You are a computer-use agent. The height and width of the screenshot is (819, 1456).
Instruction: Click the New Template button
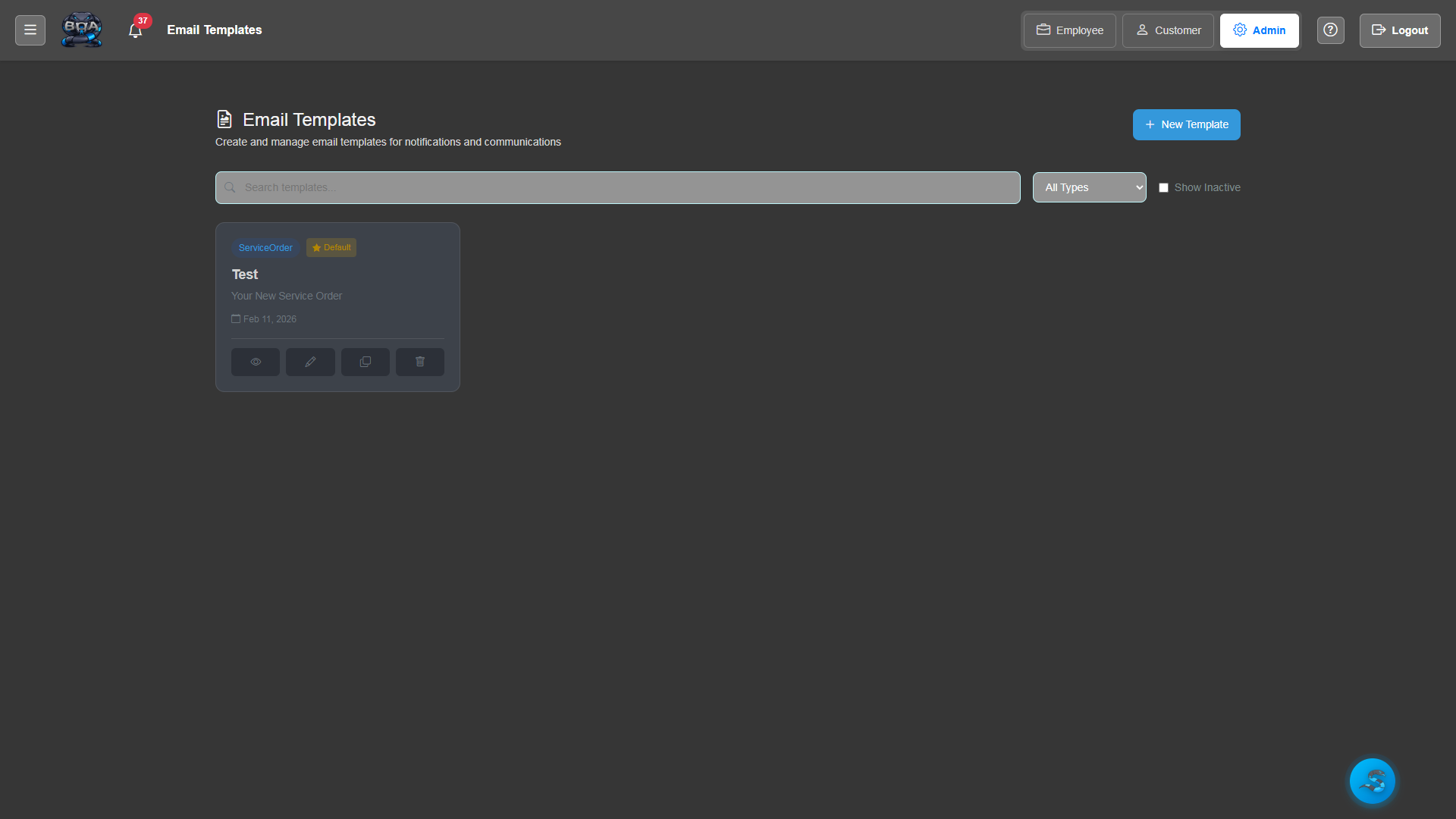point(1186,124)
